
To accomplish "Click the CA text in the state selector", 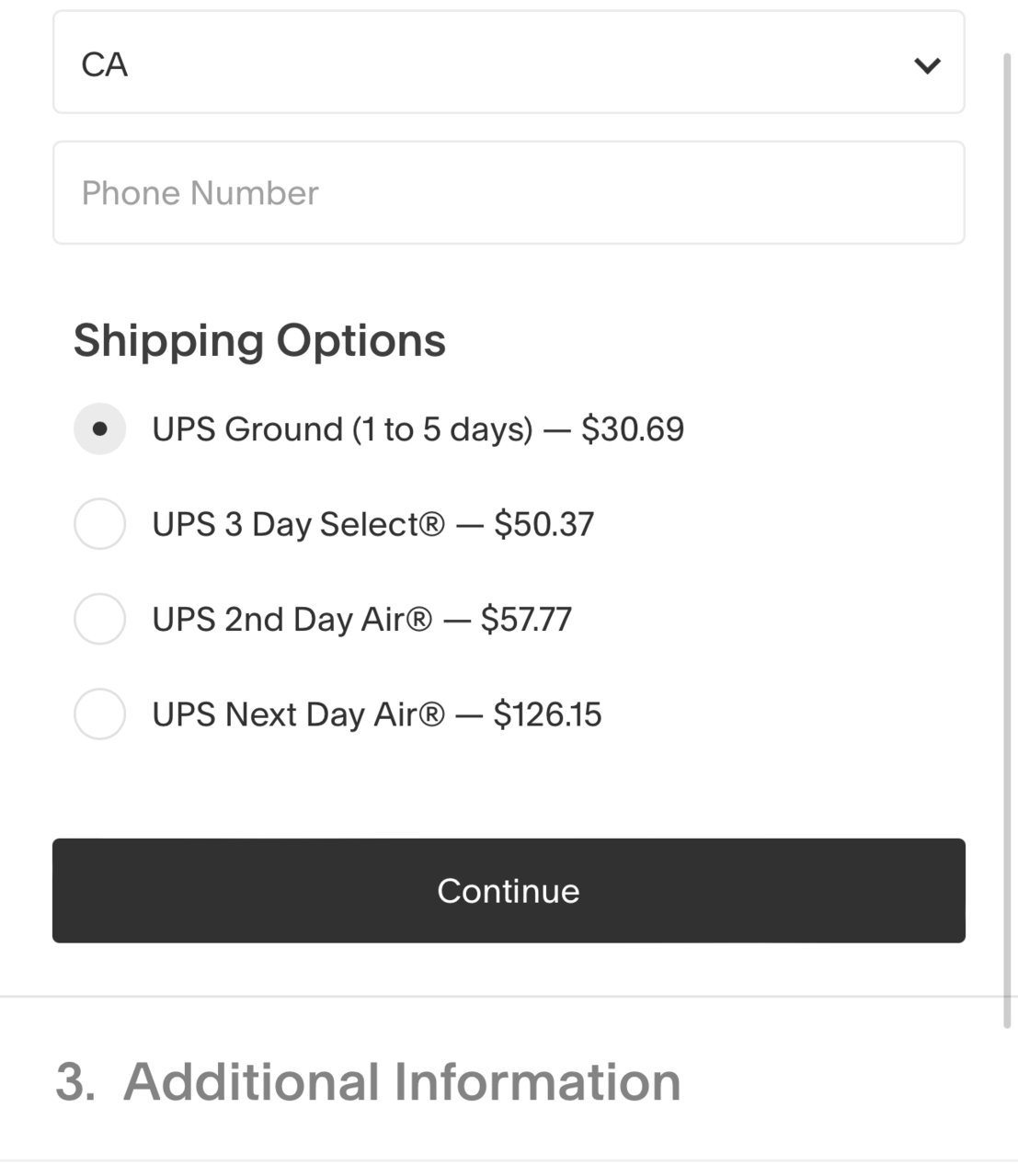I will [x=104, y=64].
